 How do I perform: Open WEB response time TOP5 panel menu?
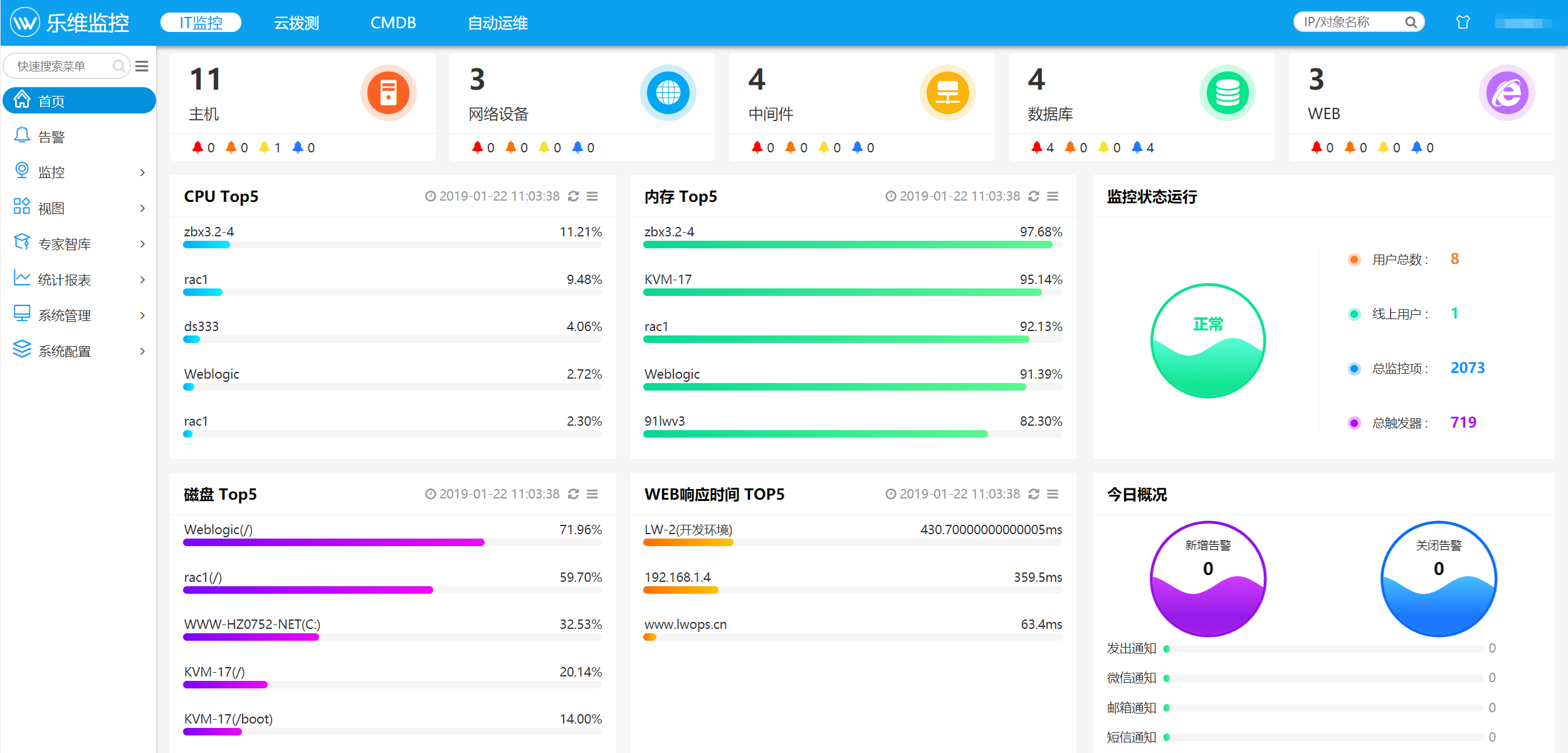click(x=1053, y=494)
